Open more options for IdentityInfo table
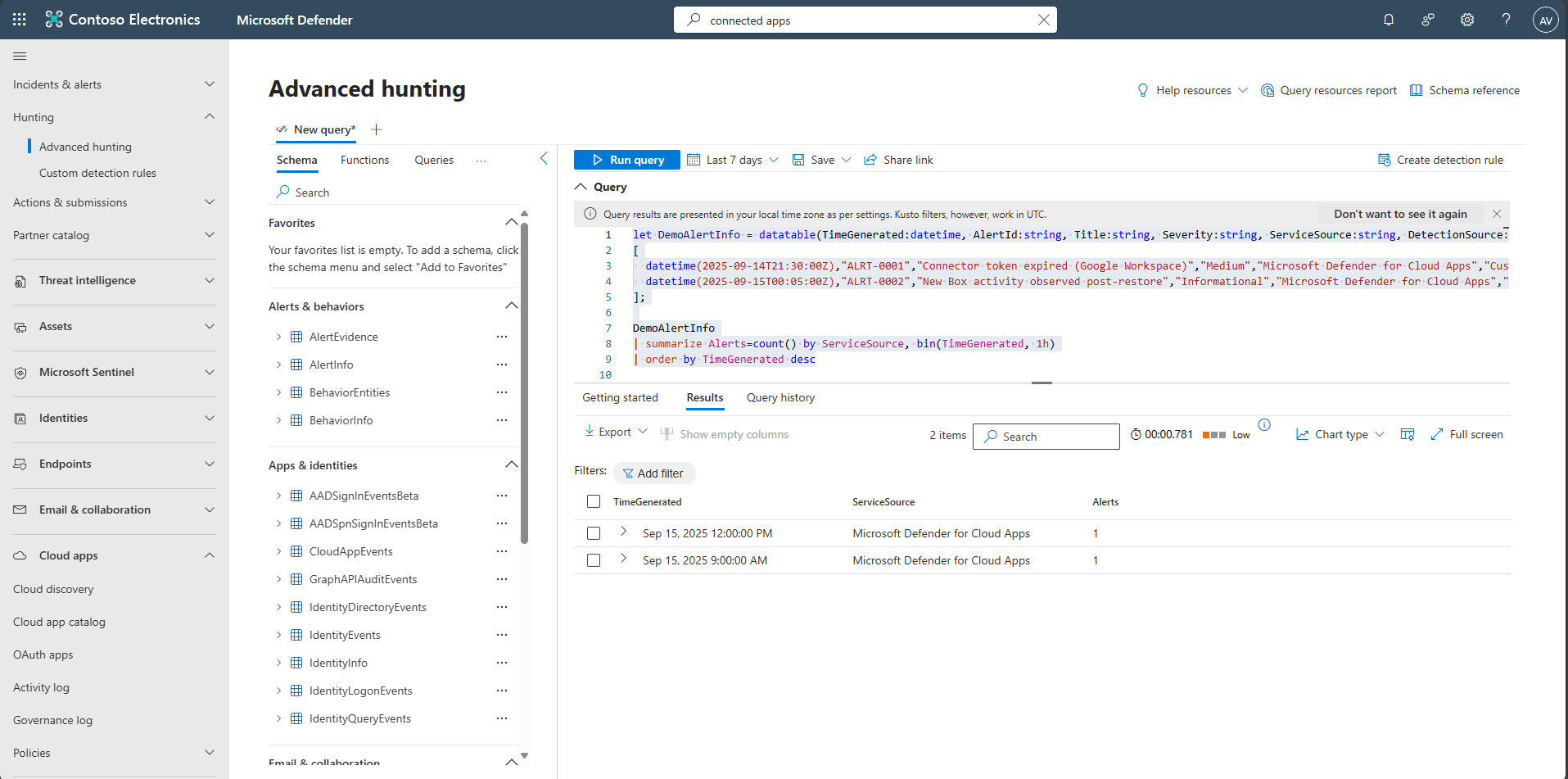This screenshot has height=779, width=1568. tap(502, 663)
